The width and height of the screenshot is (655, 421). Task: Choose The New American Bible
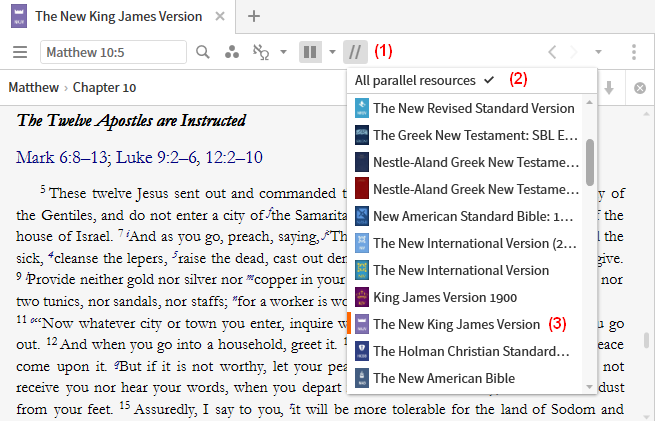coord(467,378)
